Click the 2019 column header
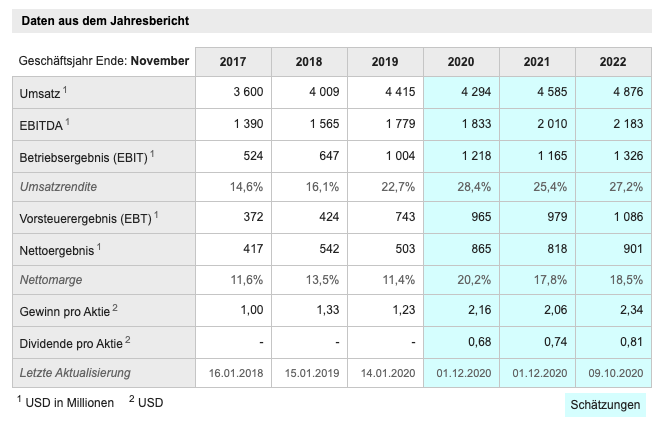 pyautogui.click(x=385, y=62)
